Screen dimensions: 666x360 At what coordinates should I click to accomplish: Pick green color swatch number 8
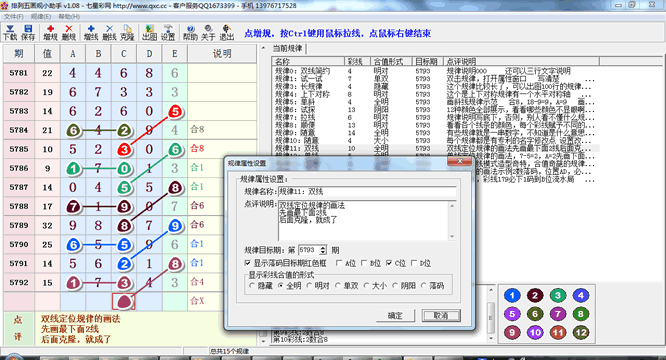pyautogui.click(x=581, y=314)
